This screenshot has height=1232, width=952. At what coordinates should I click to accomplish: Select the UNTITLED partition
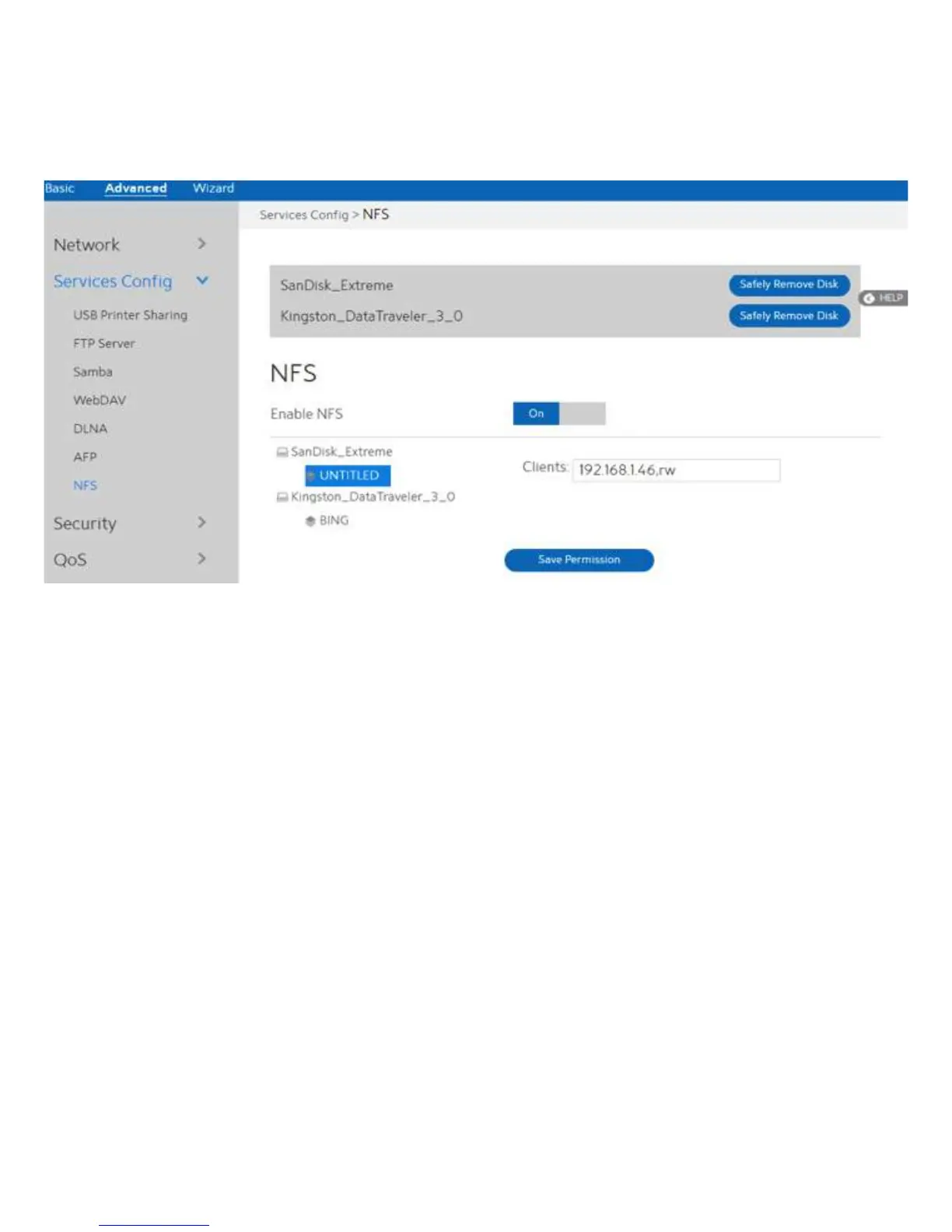tap(348, 475)
